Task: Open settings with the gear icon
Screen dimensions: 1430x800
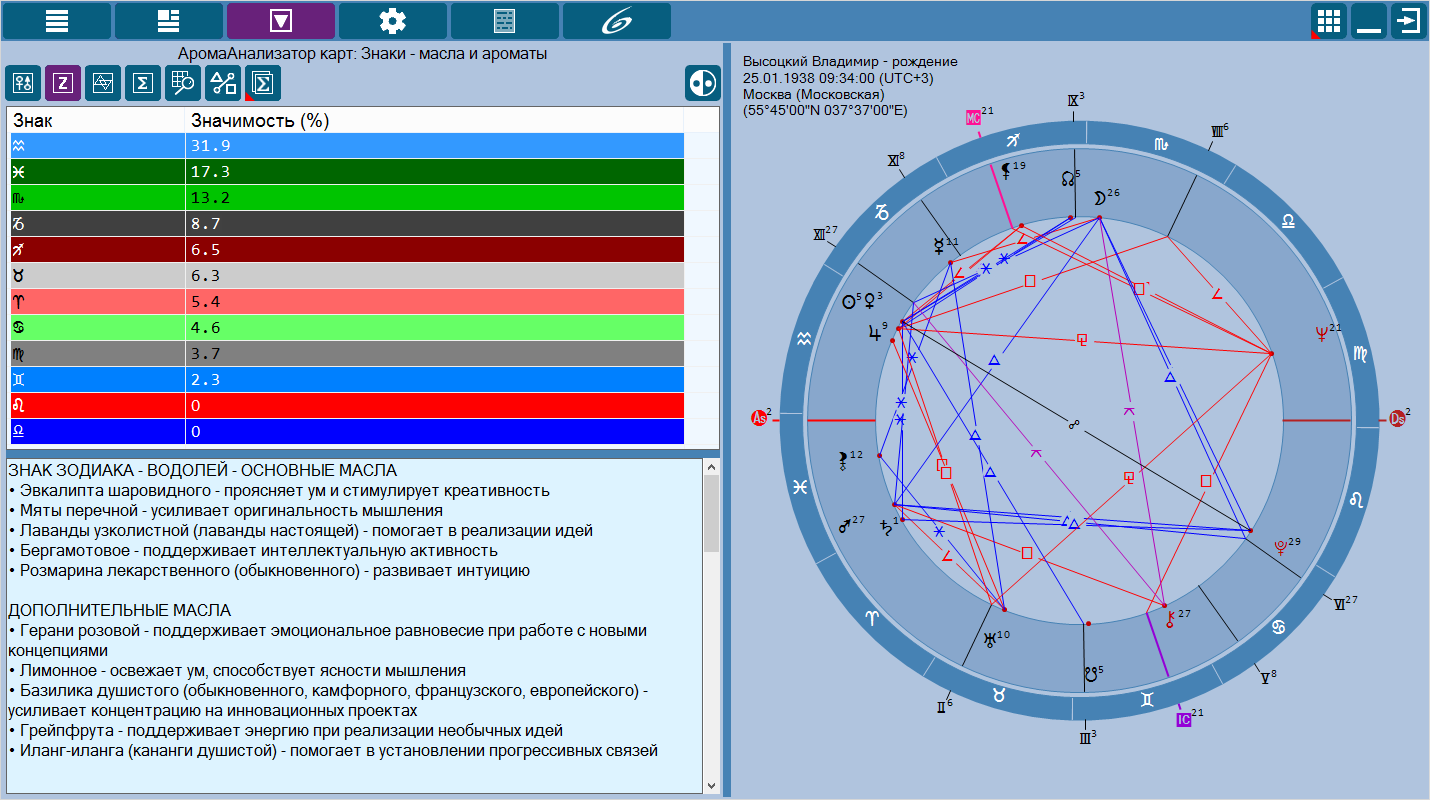Action: (x=393, y=21)
